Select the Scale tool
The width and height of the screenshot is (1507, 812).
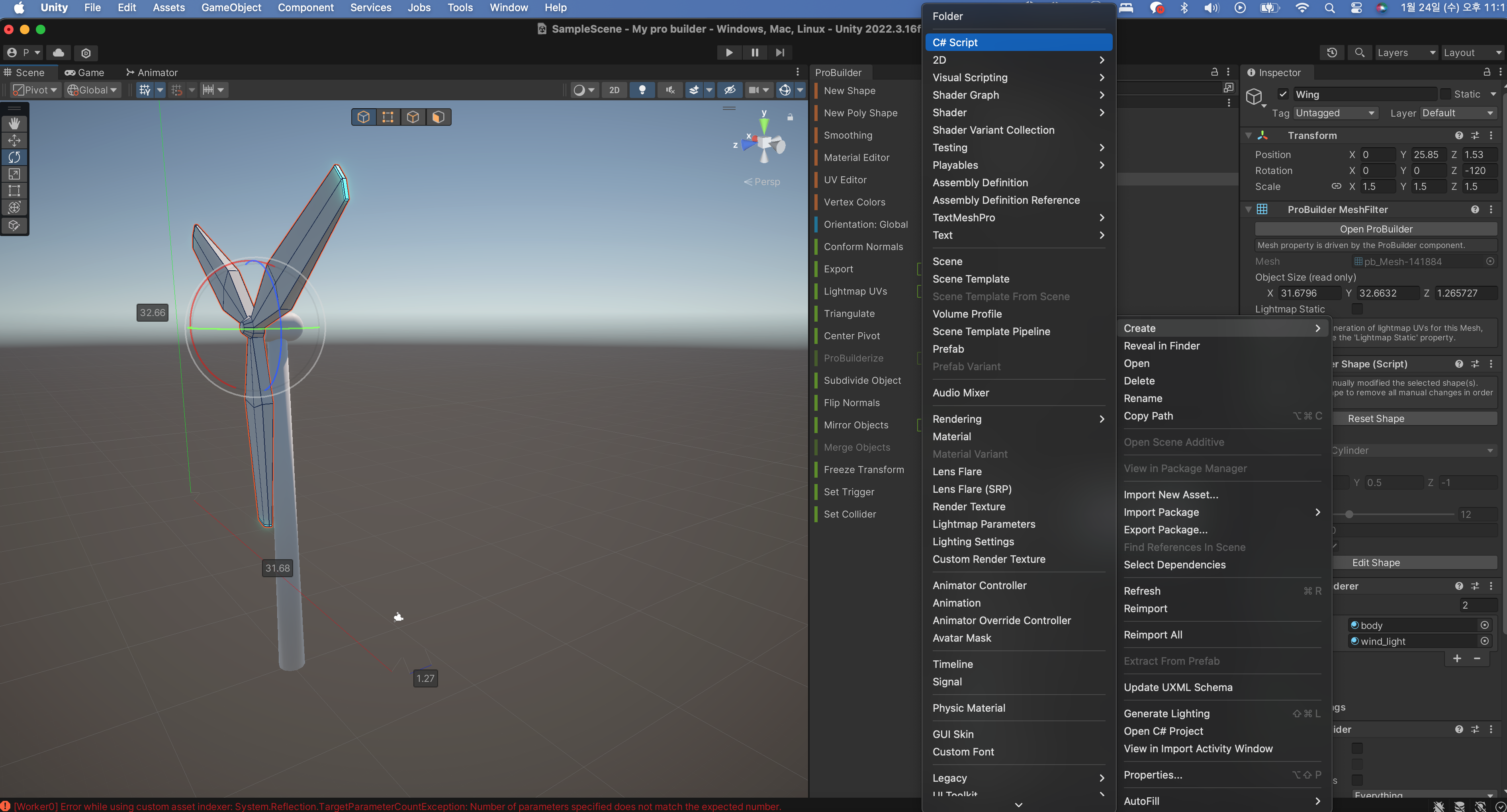tap(14, 174)
